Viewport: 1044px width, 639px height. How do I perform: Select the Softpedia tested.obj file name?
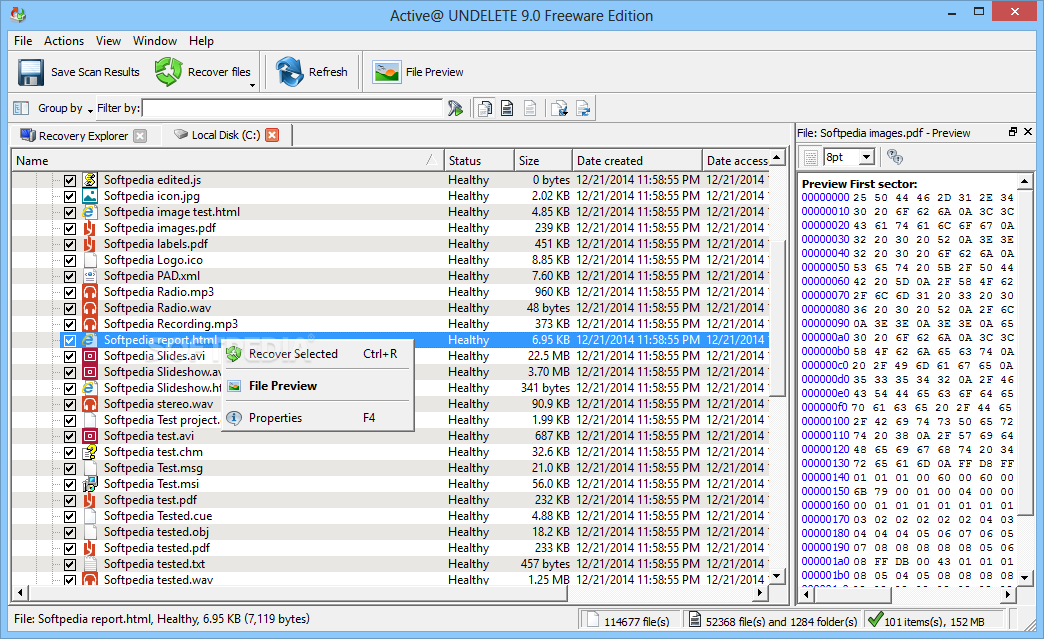tap(156, 532)
